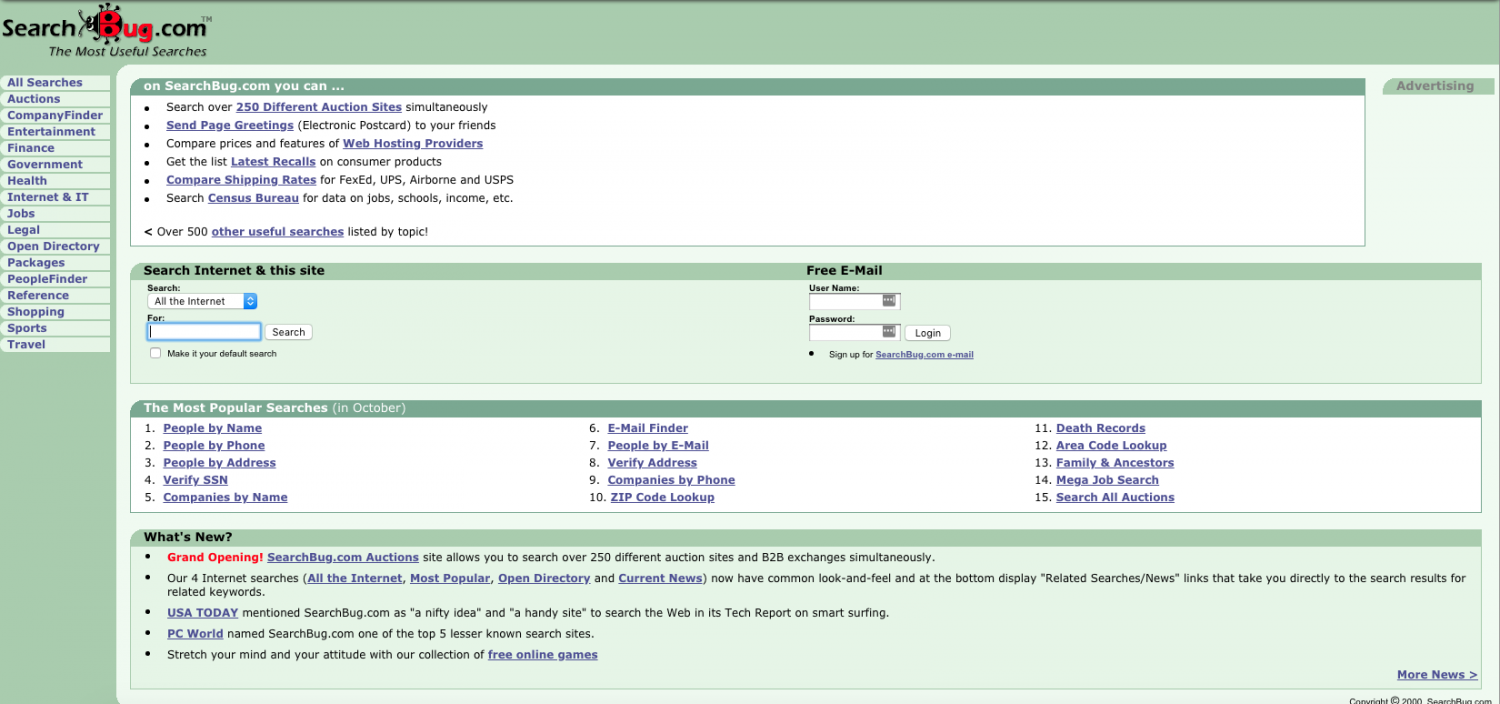Open Auctions category in the sidebar

pyautogui.click(x=34, y=99)
